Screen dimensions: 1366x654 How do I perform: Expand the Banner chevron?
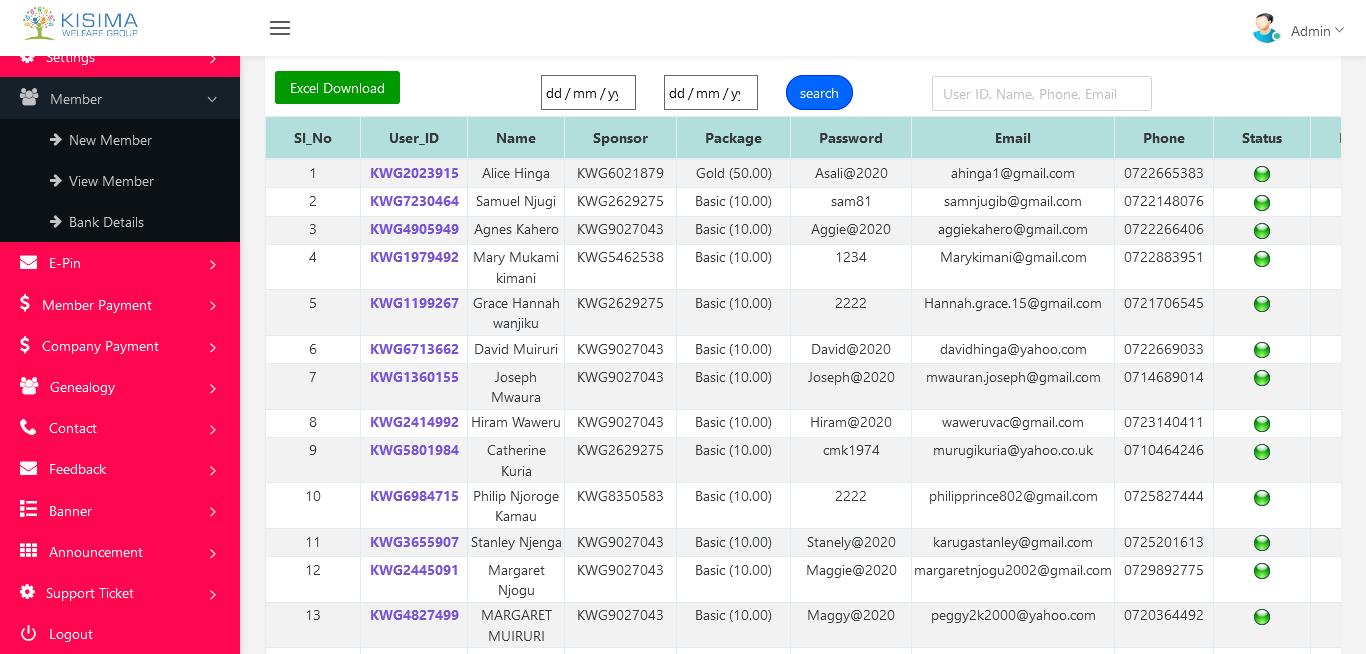click(x=213, y=512)
